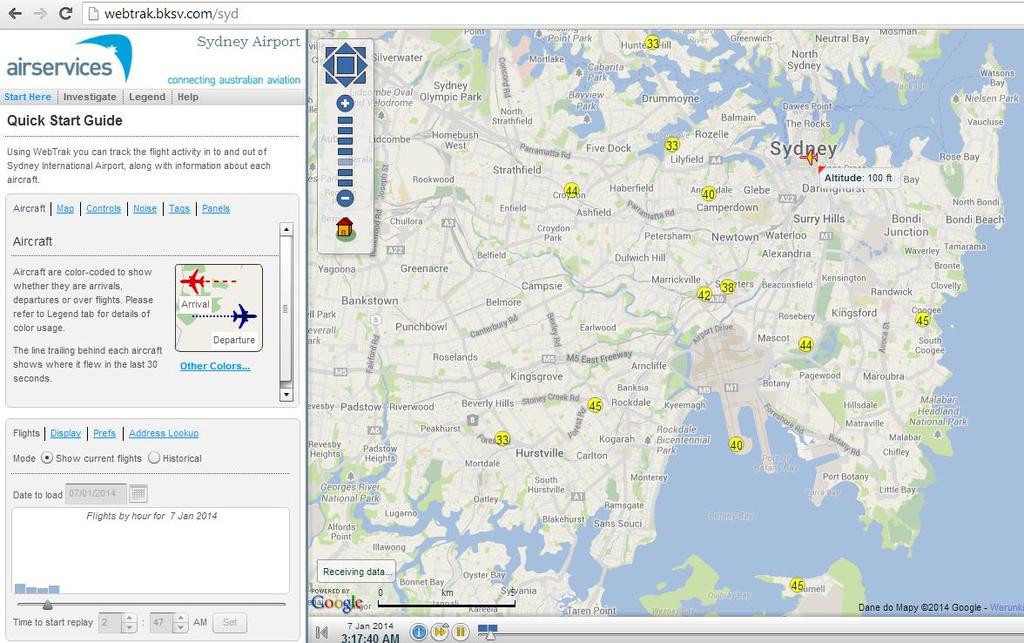Pause the flight replay
Viewport: 1024px width, 643px height.
460,632
